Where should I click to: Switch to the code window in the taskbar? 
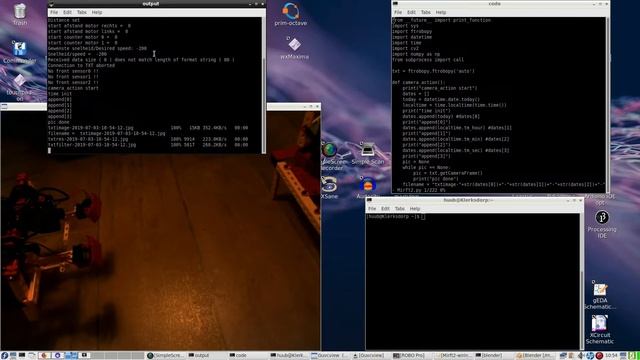pyautogui.click(x=247, y=356)
